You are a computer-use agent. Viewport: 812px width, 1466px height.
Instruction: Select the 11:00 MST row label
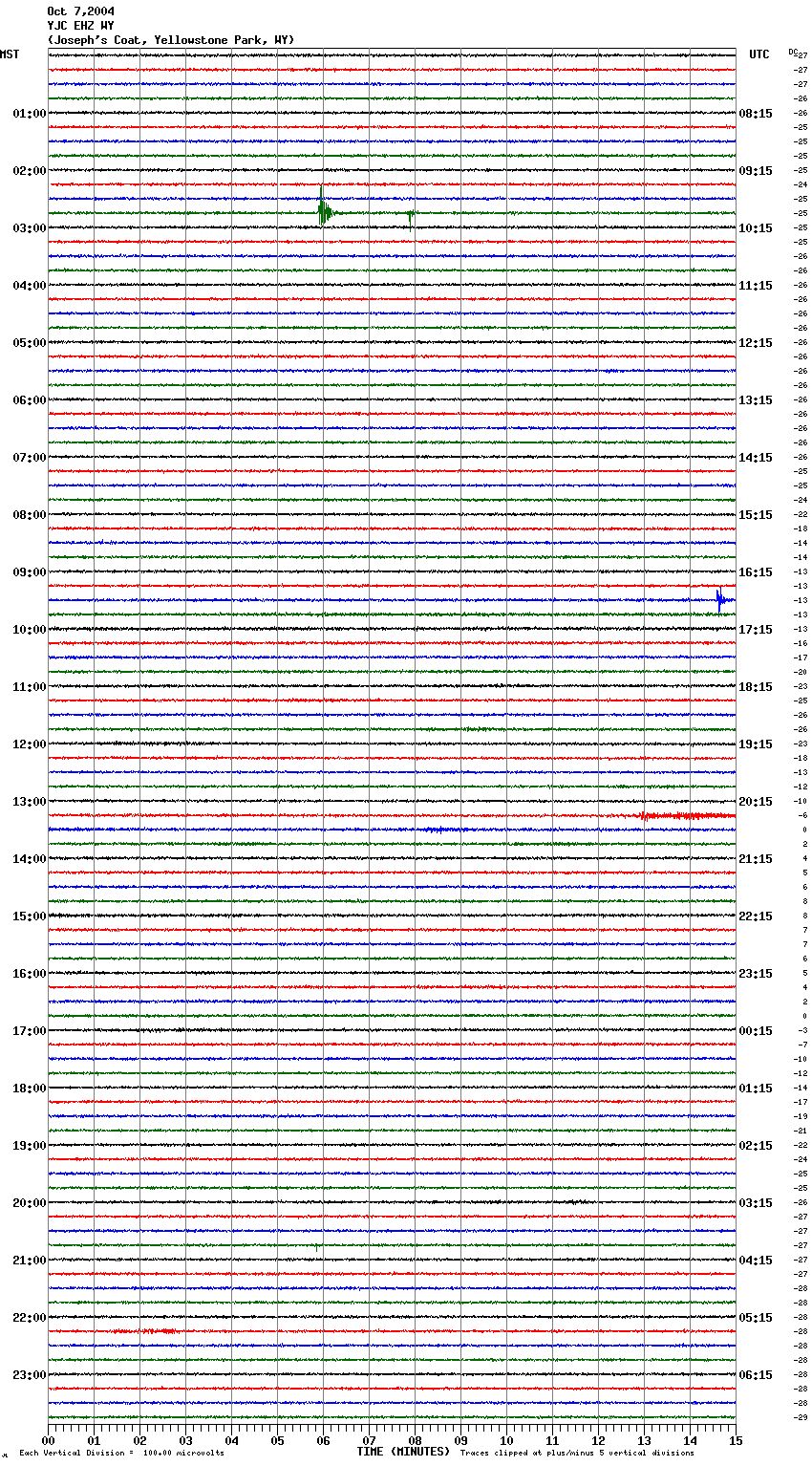[30, 687]
